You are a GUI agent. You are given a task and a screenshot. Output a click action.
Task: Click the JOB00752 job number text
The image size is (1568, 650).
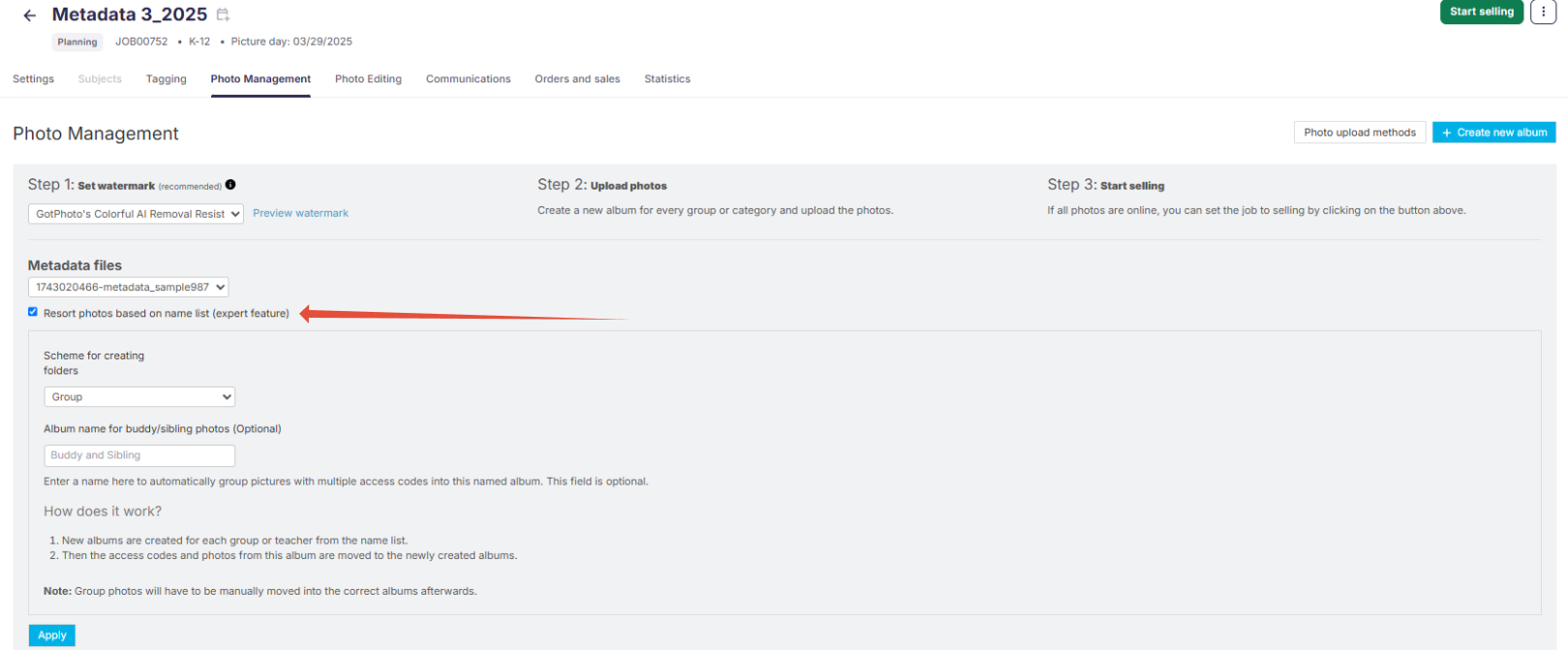coord(141,42)
